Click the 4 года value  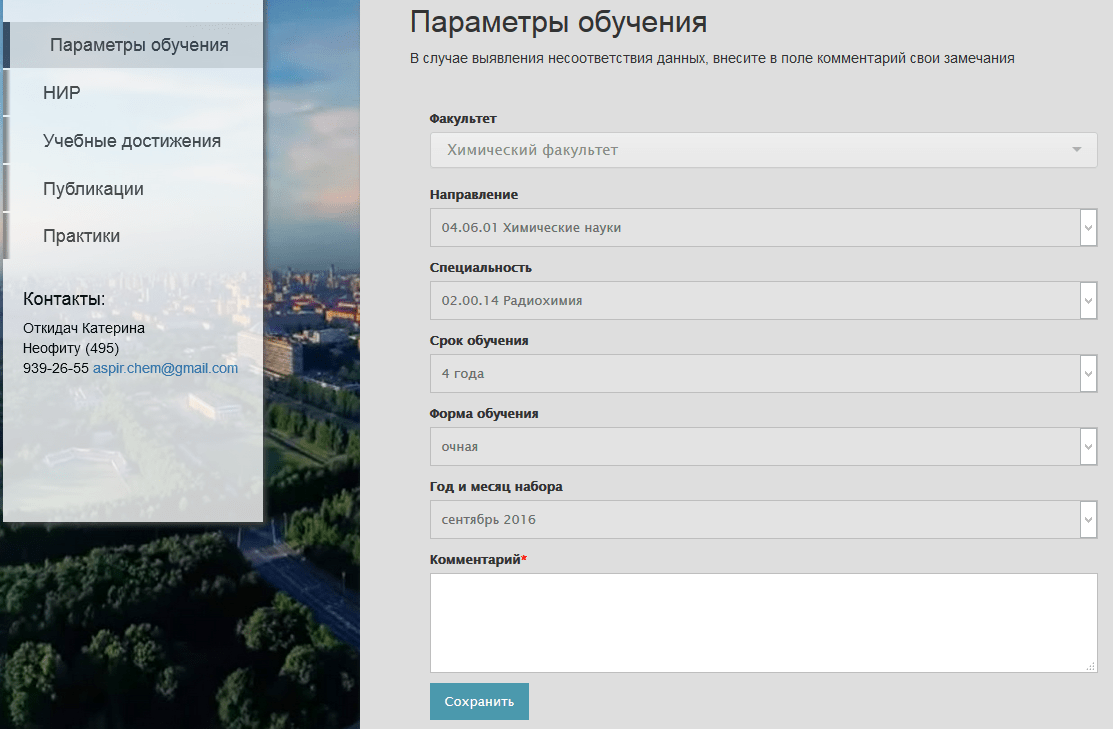[x=463, y=373]
